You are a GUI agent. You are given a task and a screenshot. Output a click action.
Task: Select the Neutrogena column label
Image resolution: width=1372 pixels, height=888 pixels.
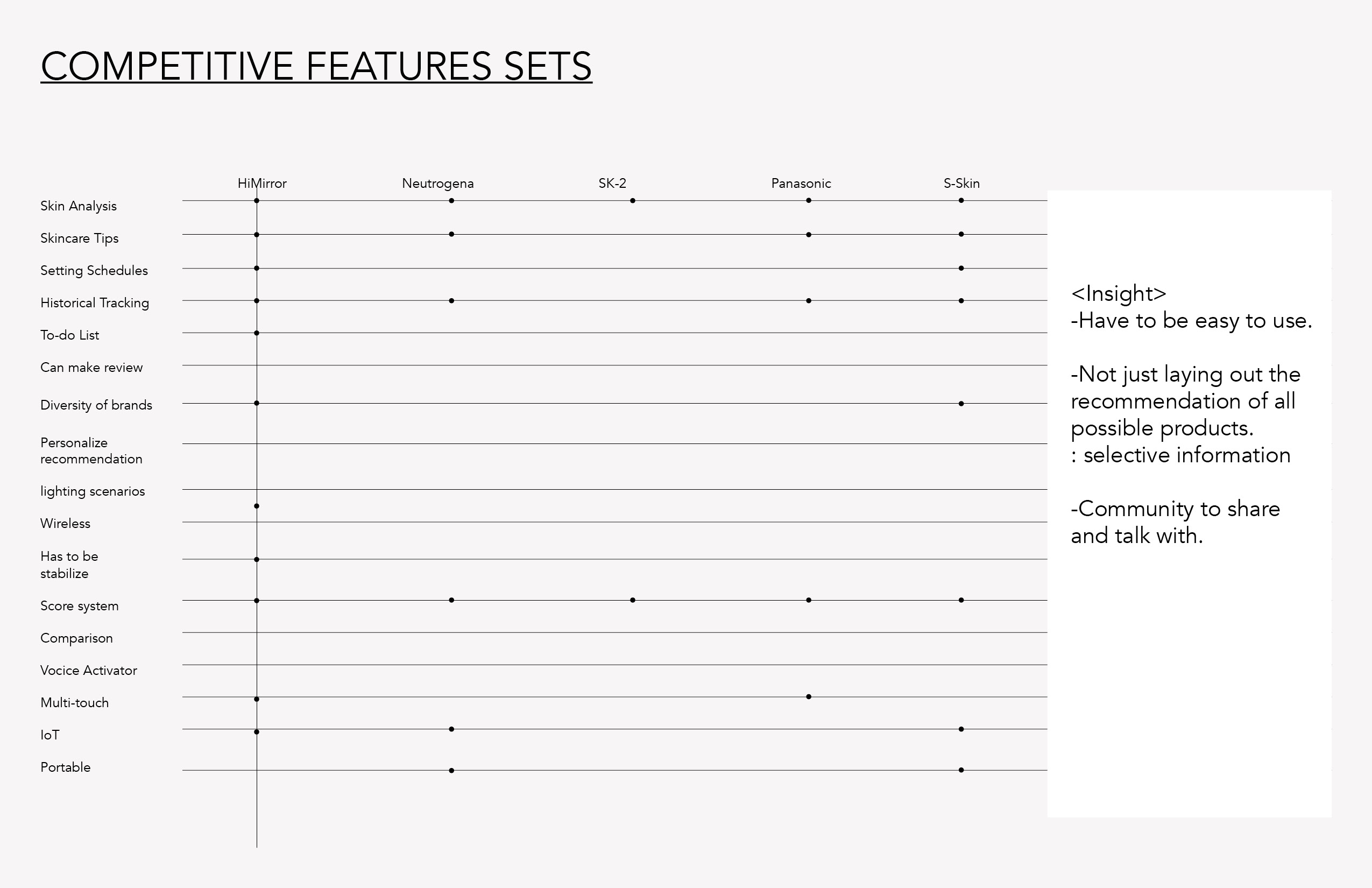tap(437, 184)
